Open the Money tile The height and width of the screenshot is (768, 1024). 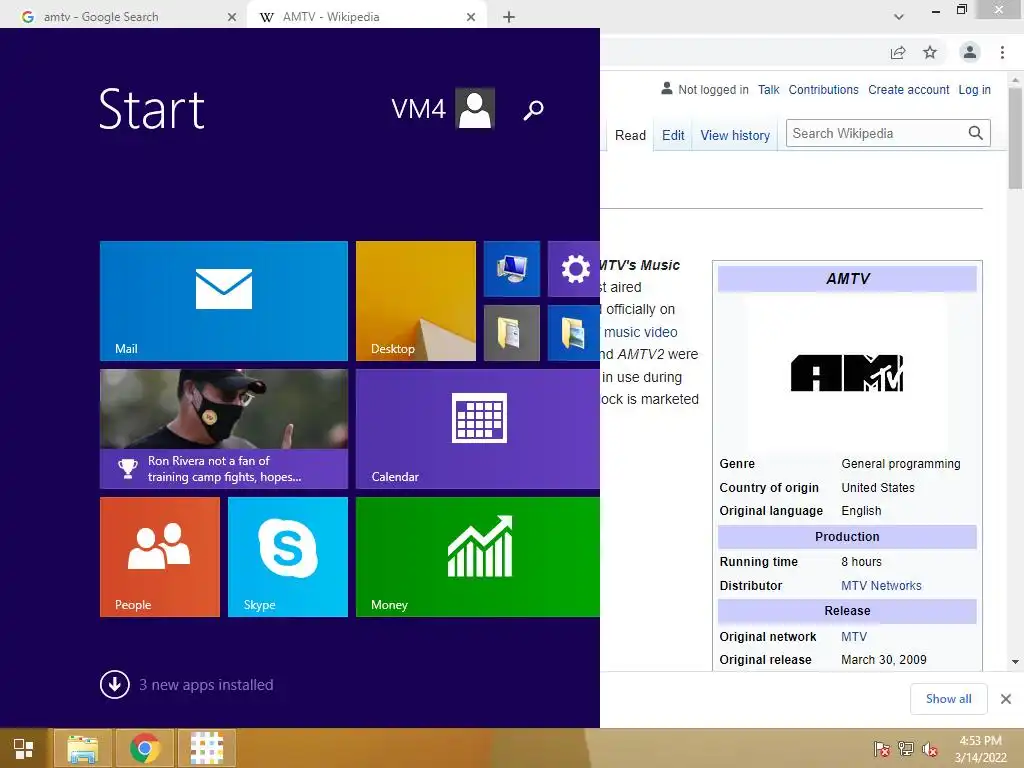(x=478, y=556)
